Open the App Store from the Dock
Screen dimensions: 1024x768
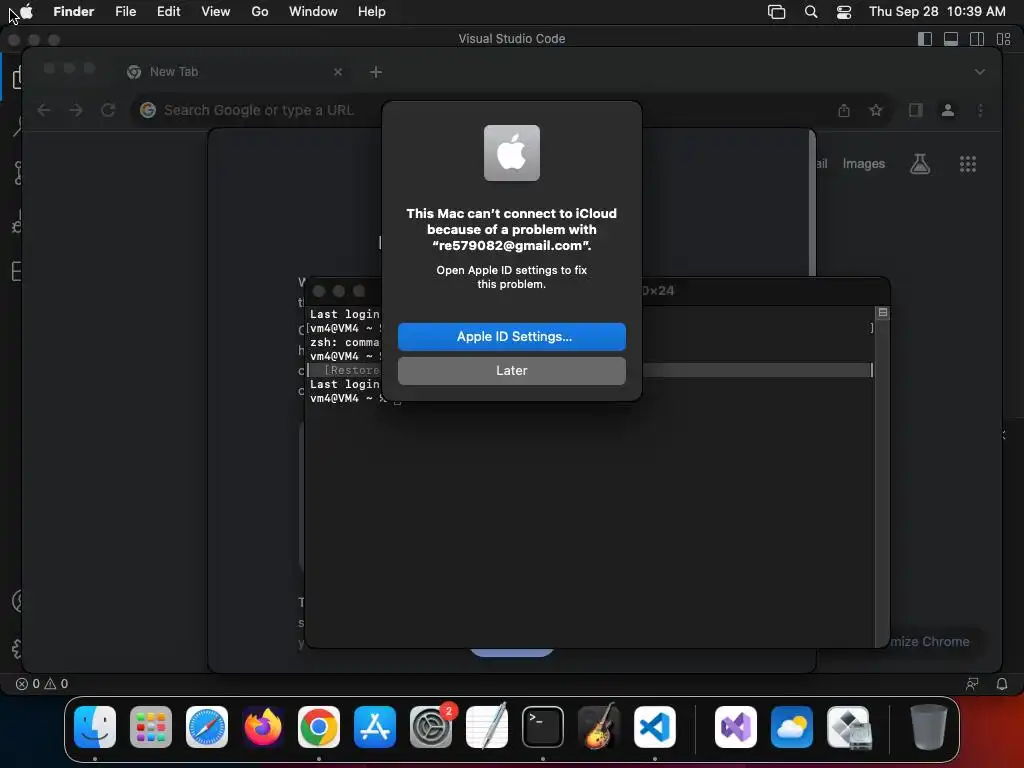click(375, 727)
